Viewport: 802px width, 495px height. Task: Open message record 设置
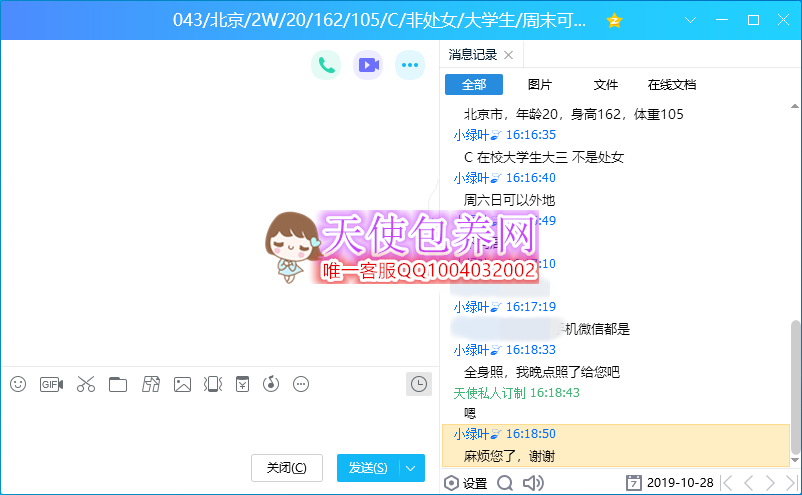(465, 483)
